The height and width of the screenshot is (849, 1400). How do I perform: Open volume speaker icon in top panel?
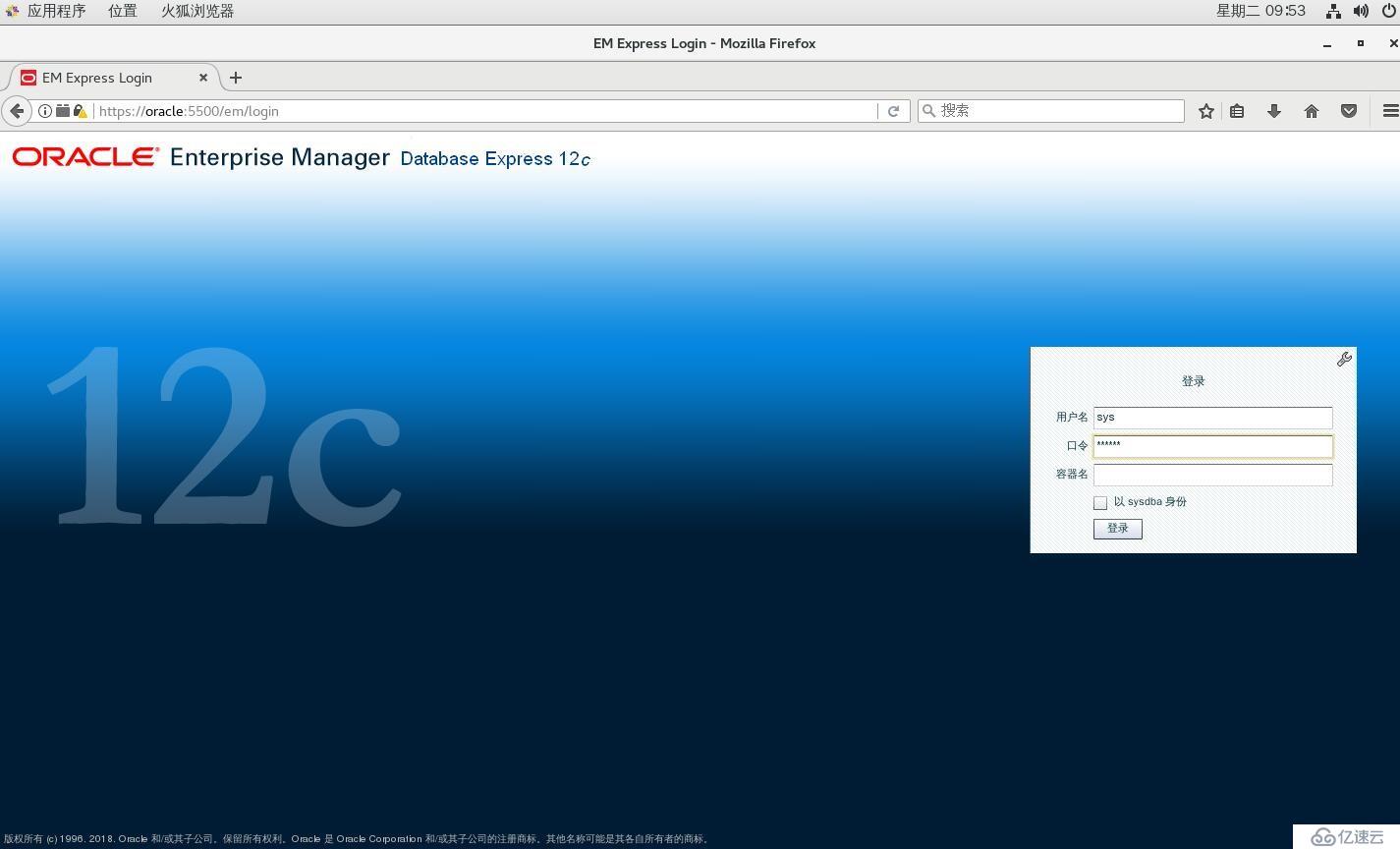[x=1361, y=11]
